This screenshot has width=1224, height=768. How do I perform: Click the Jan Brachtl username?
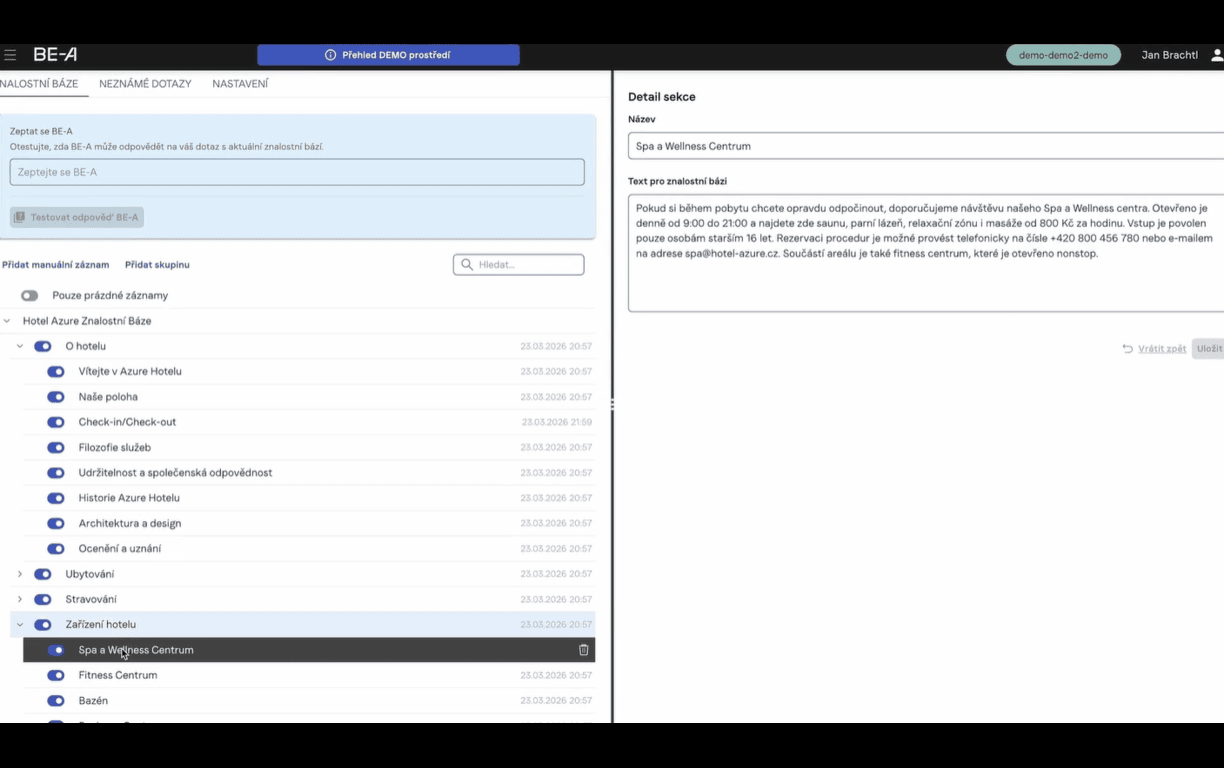(x=1169, y=55)
